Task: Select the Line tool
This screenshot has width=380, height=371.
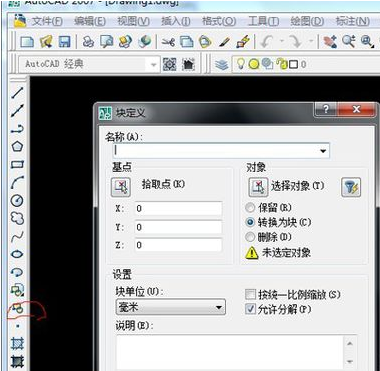Action: click(17, 93)
